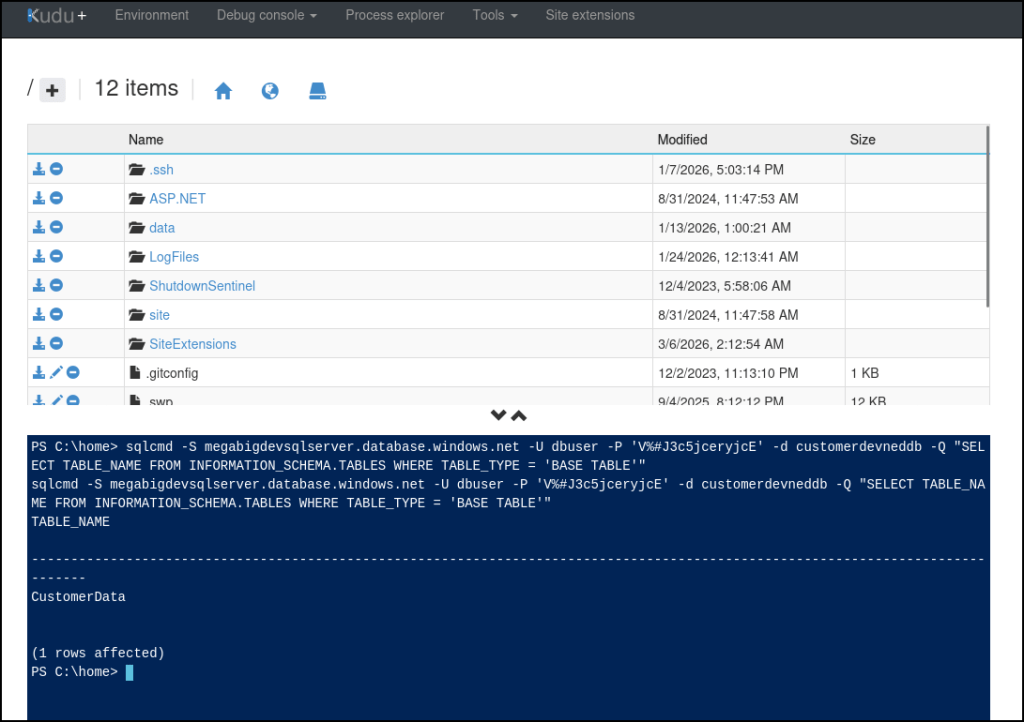Screen dimensions: 1024x722
Task: Download the .ssh folder
Action: [x=39, y=170]
